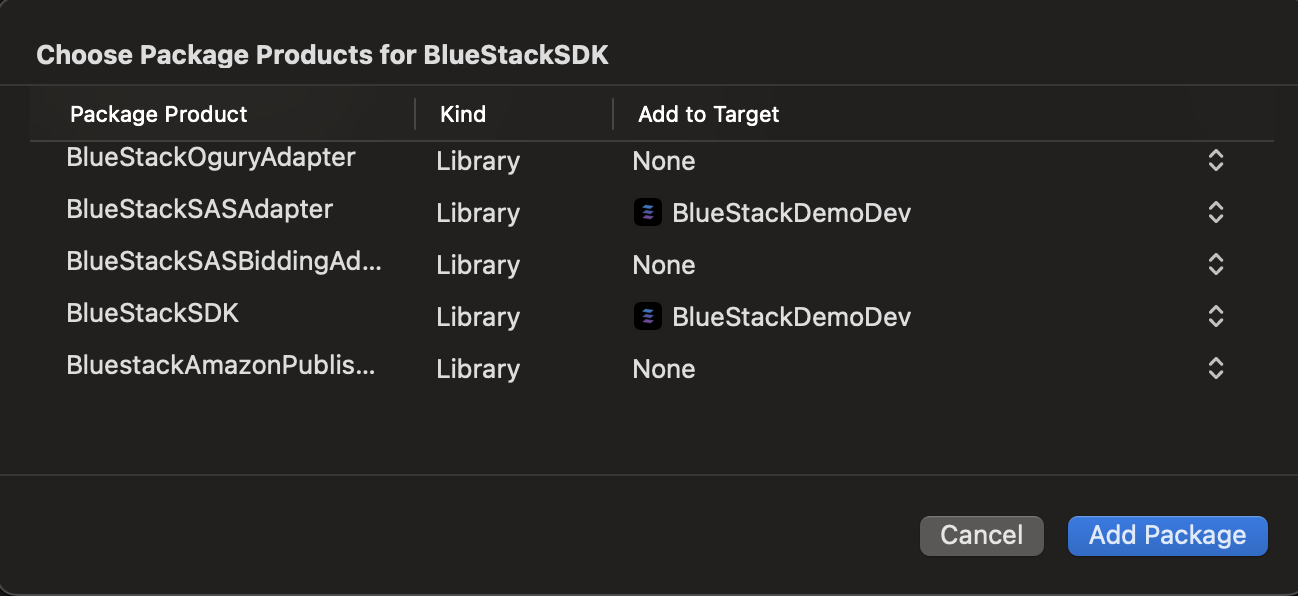This screenshot has height=596, width=1298.
Task: Open target stepper arrows for BlueStackSDK
Action: [x=1216, y=316]
